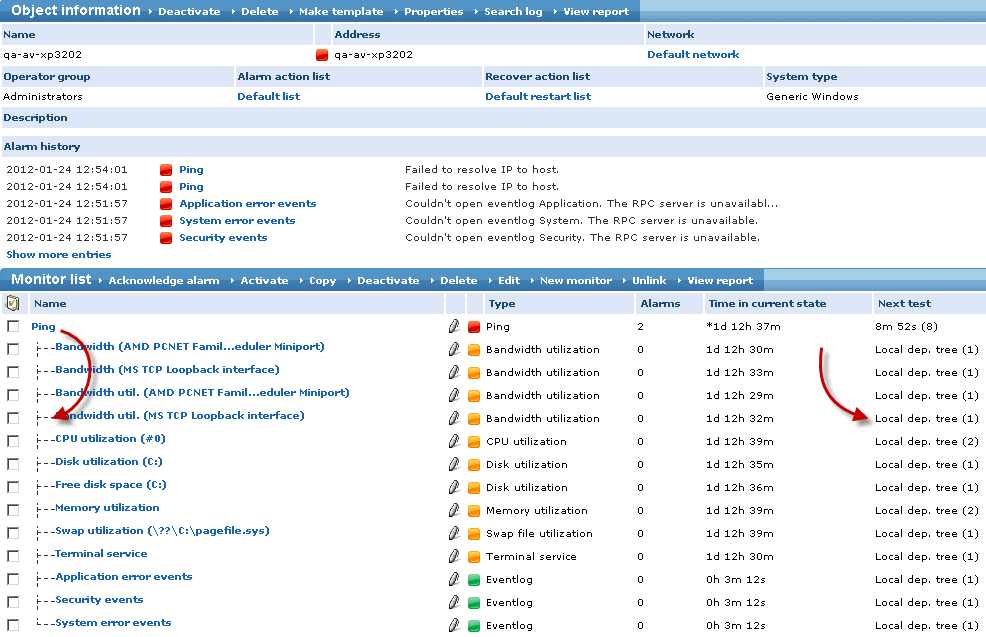Open the Swap utilization (\??\C:\pagefile.sys) monitor link
986x637 pixels.
[162, 531]
